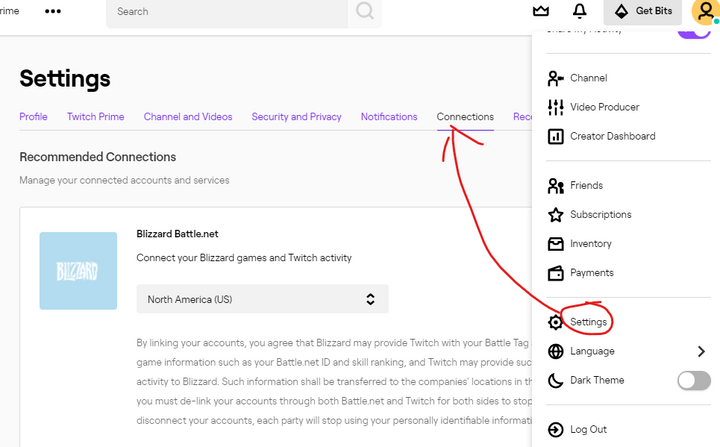Viewport: 720px width, 447px height.
Task: Click the Dark Theme label
Action: [597, 380]
